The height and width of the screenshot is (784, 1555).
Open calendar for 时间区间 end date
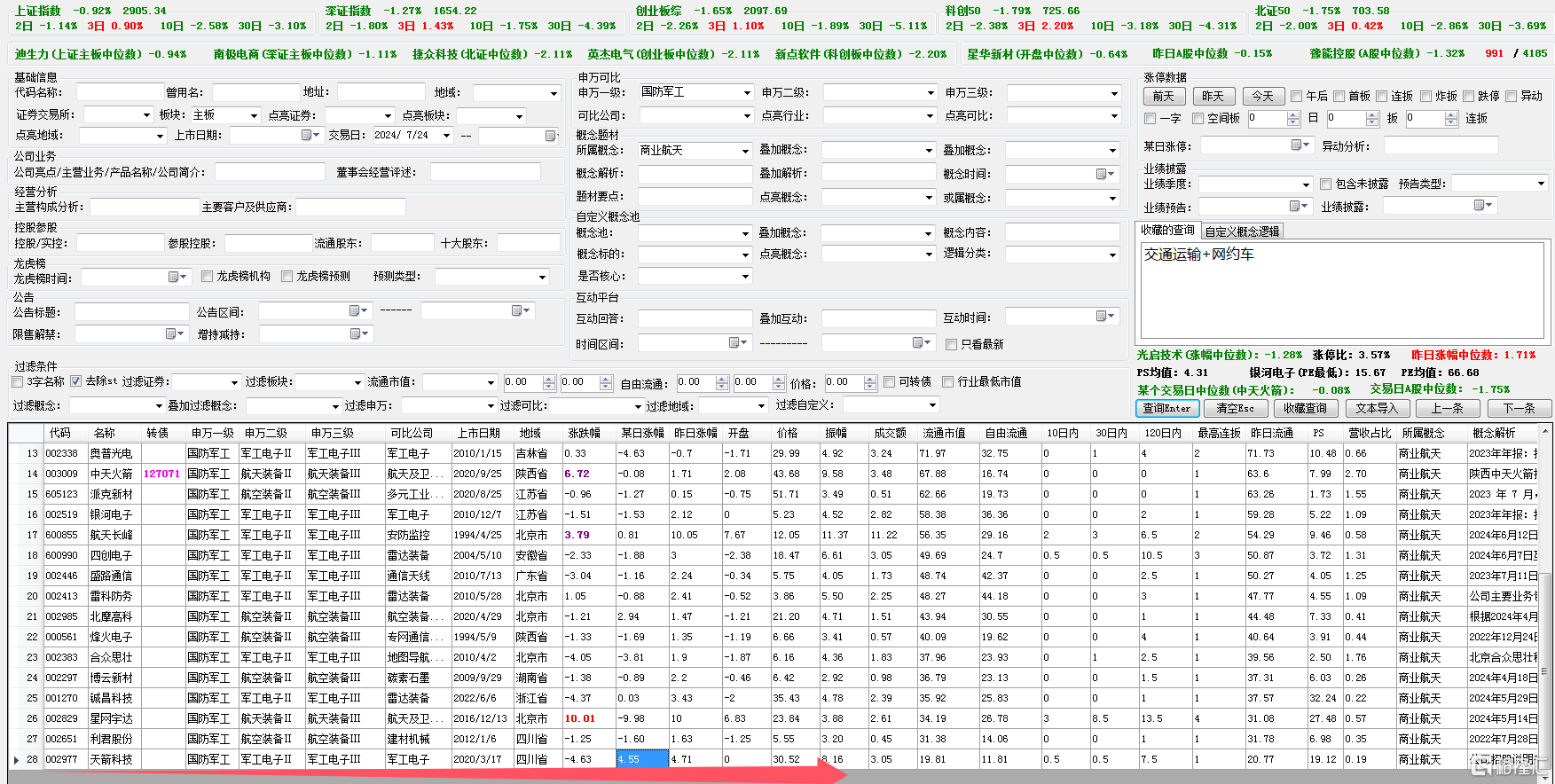921,342
